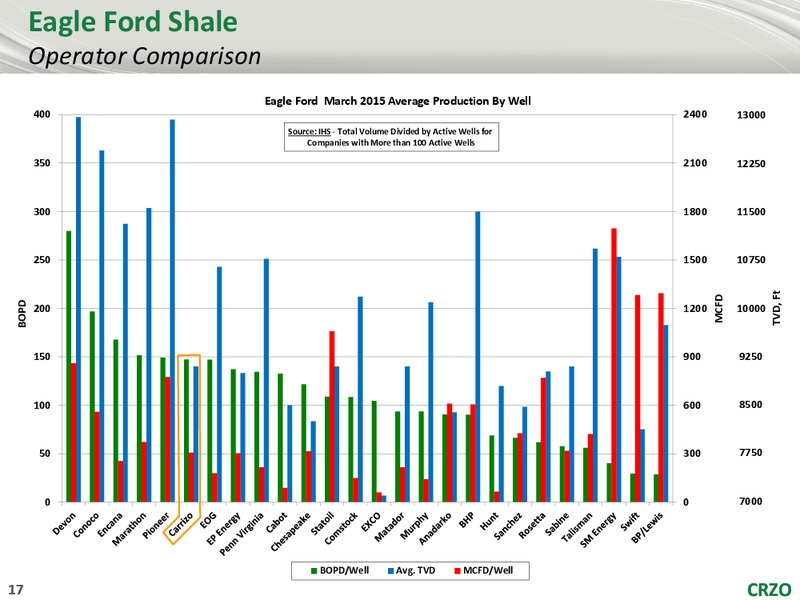
Task: Click the 'TVD, Ft' axis title
Action: click(x=776, y=308)
